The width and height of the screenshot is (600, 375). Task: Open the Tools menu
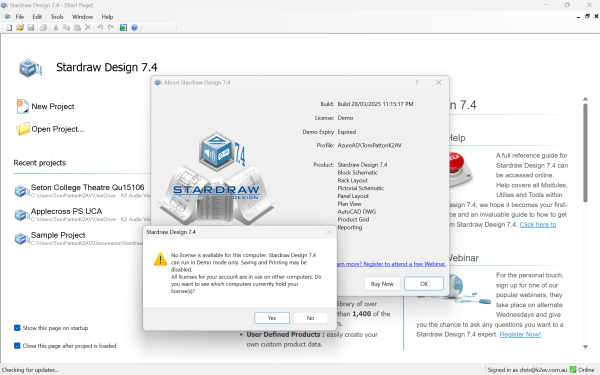click(57, 17)
